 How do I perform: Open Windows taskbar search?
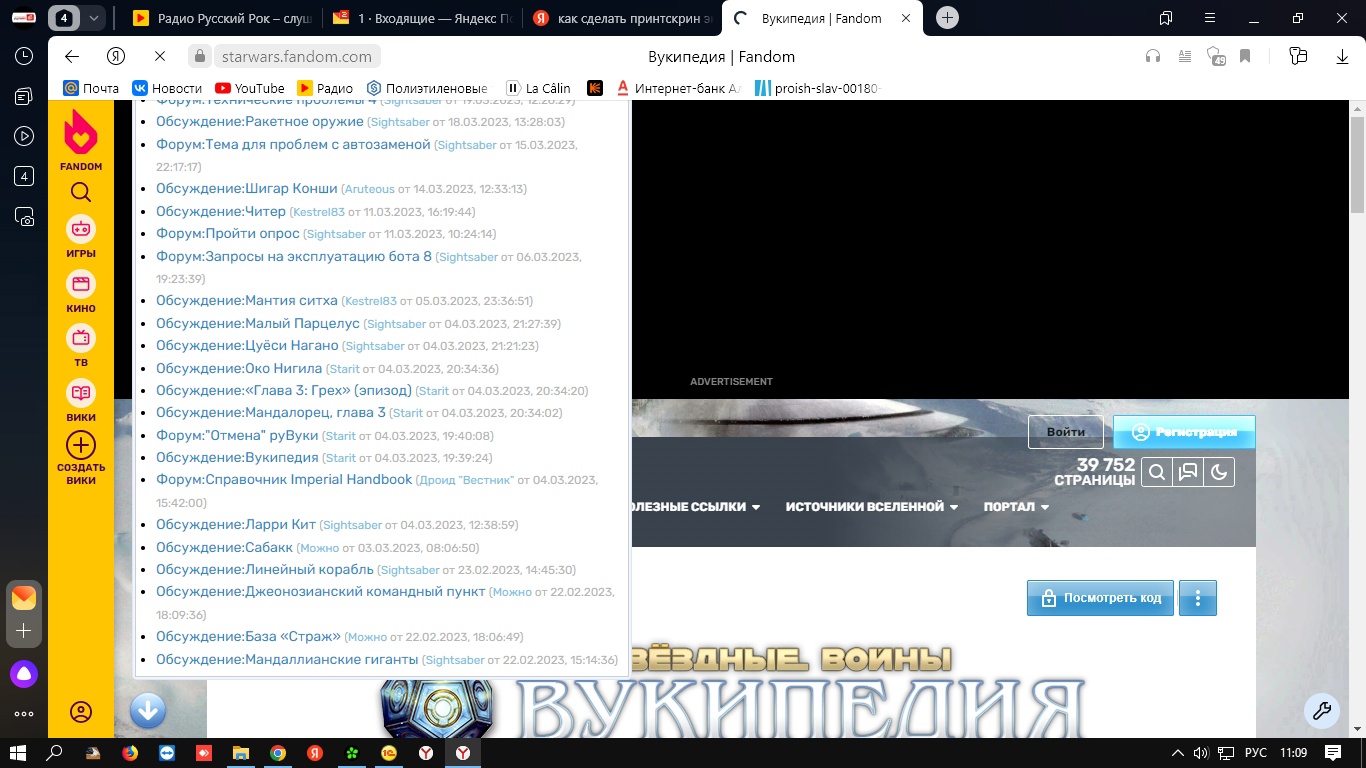pos(54,752)
